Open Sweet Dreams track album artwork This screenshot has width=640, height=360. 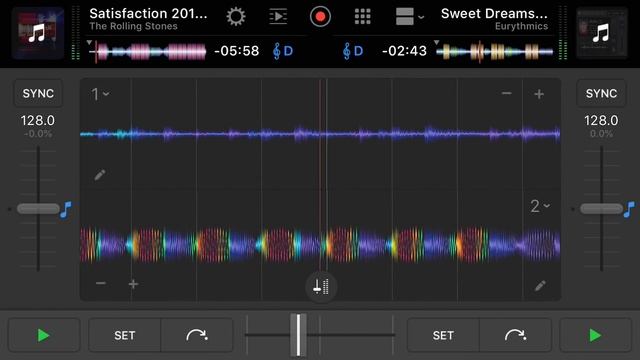coord(602,33)
